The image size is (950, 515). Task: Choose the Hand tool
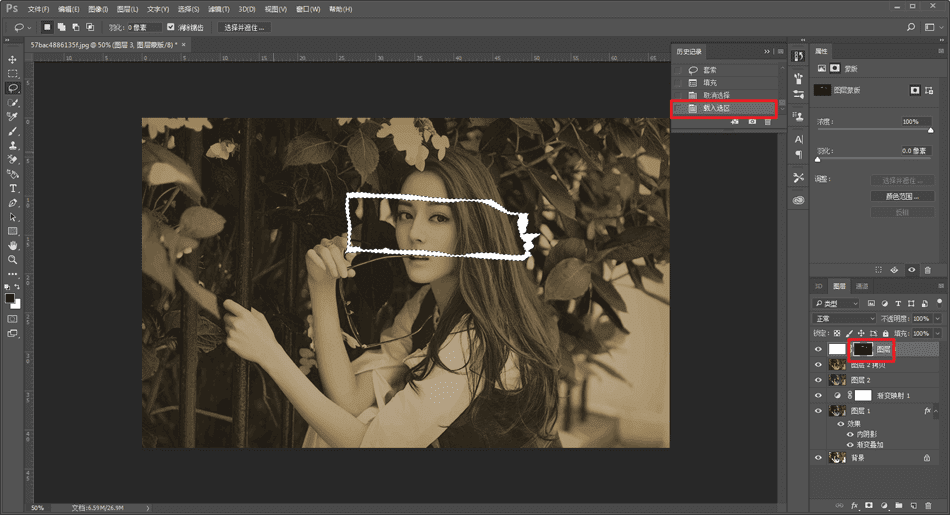[x=13, y=245]
